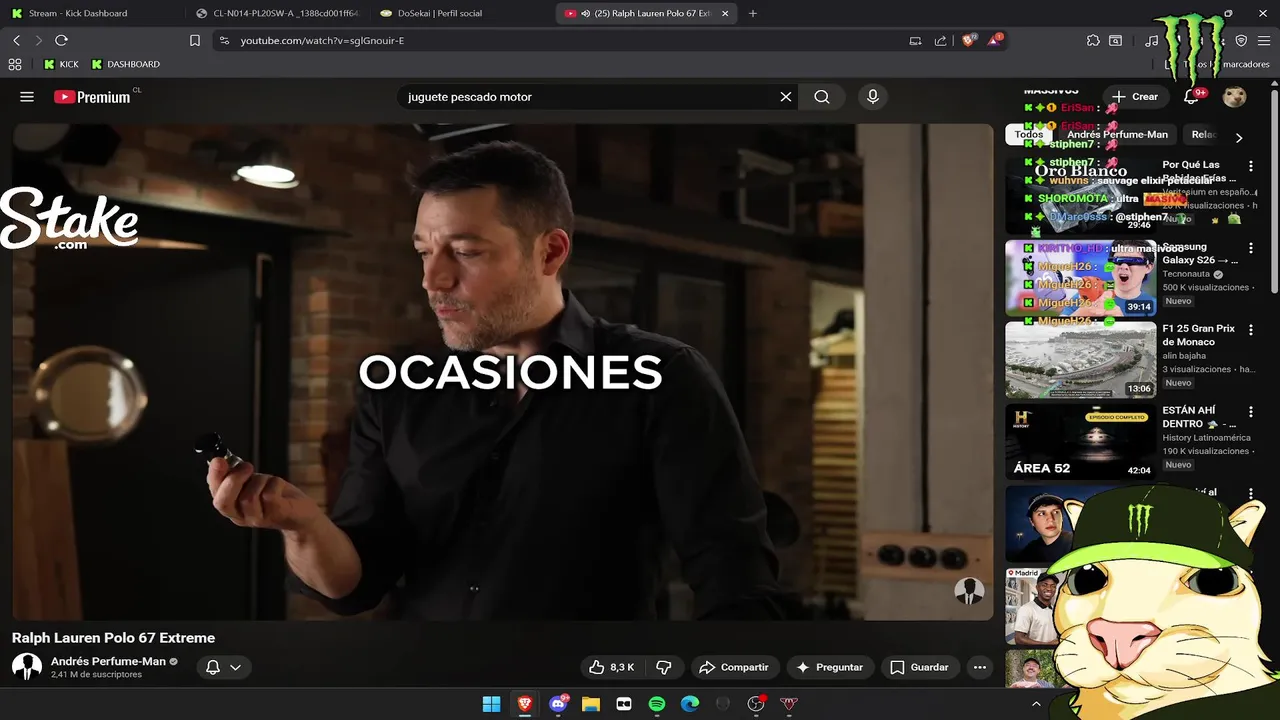This screenshot has height=720, width=1280.
Task: Open the options menu for ESTÁN AHÍ DENTRO video
Action: (1250, 412)
